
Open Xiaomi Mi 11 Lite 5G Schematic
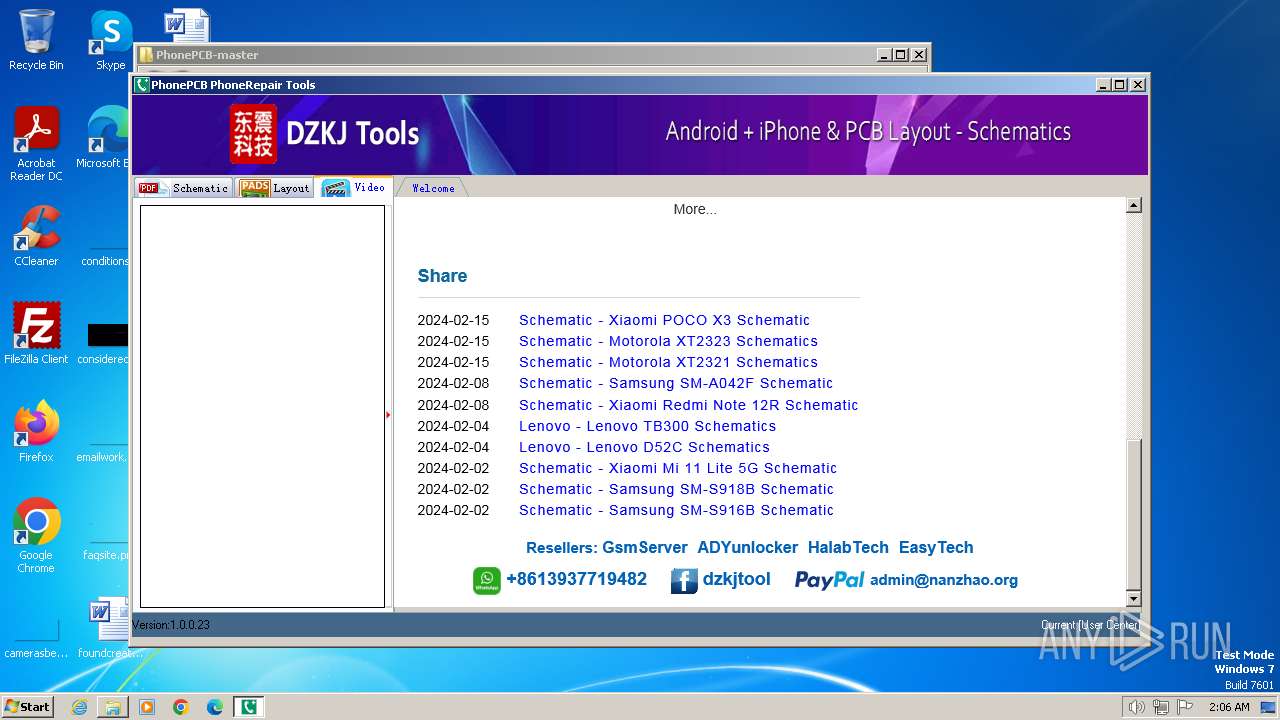[x=678, y=468]
